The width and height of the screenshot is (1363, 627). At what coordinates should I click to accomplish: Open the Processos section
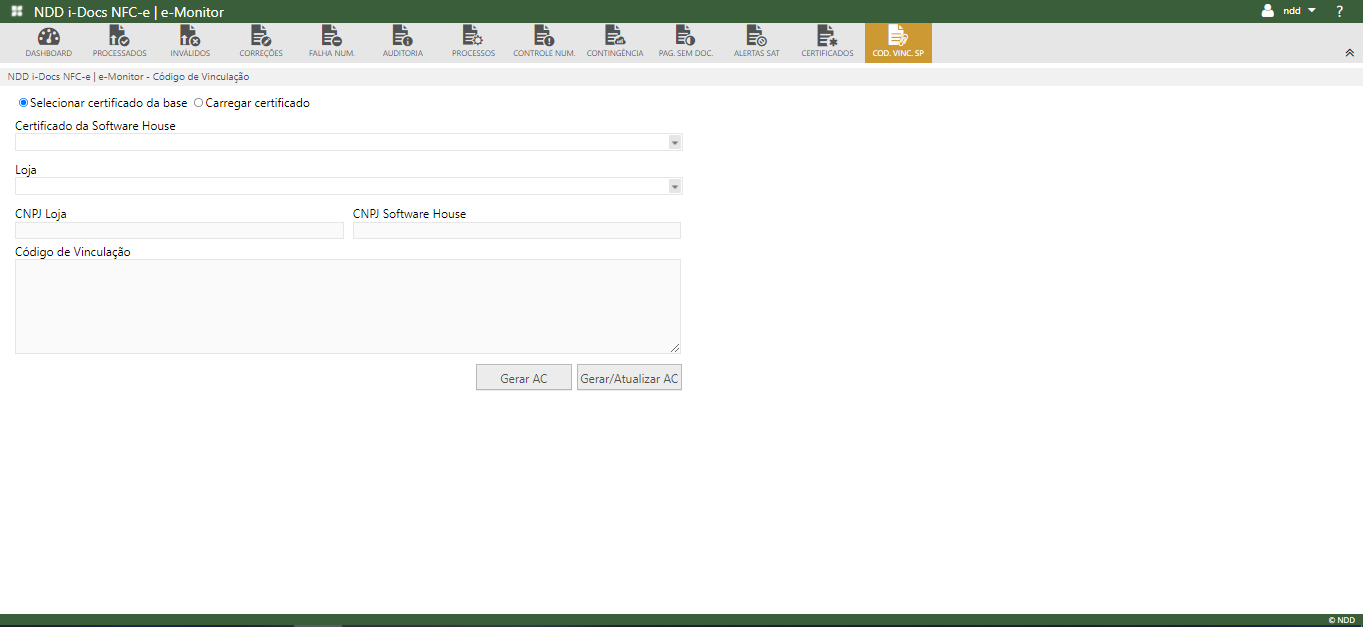coord(473,43)
